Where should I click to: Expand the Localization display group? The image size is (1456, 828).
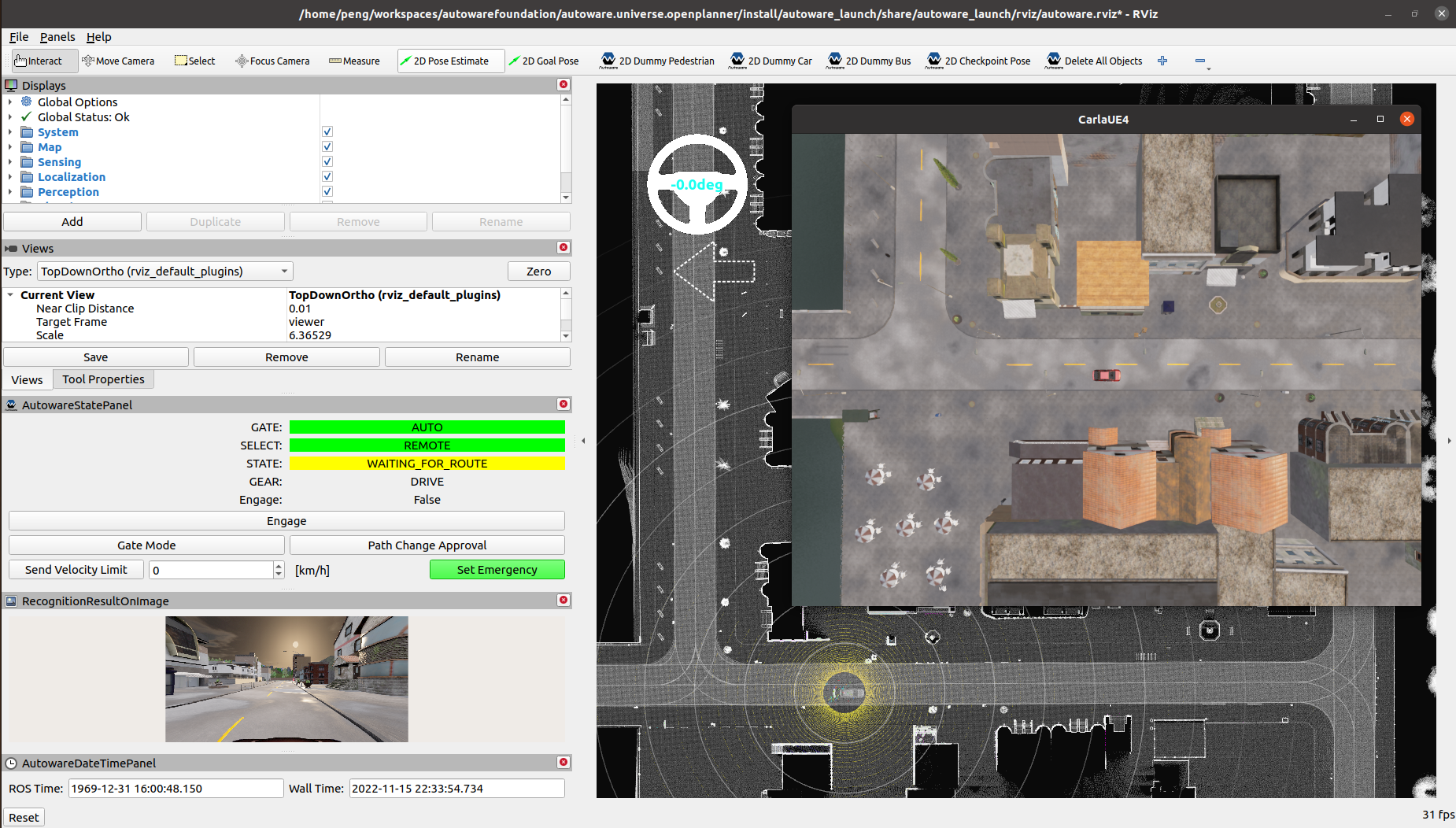tap(10, 176)
